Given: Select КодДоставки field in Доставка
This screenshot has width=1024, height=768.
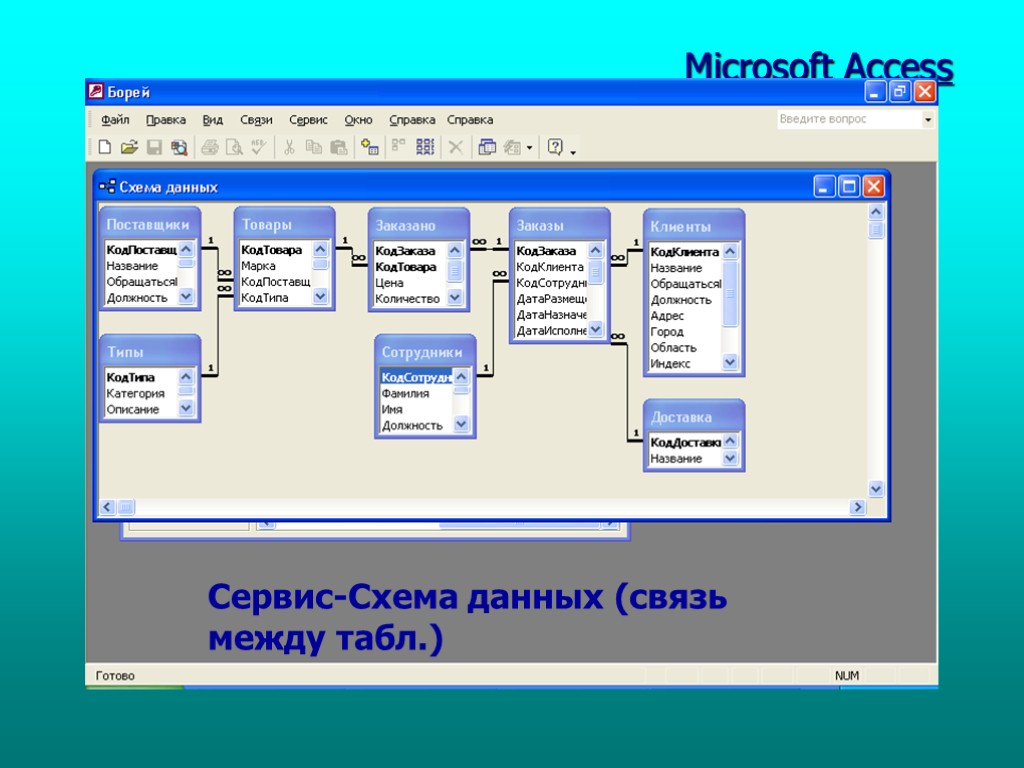Looking at the screenshot, I should (x=685, y=443).
